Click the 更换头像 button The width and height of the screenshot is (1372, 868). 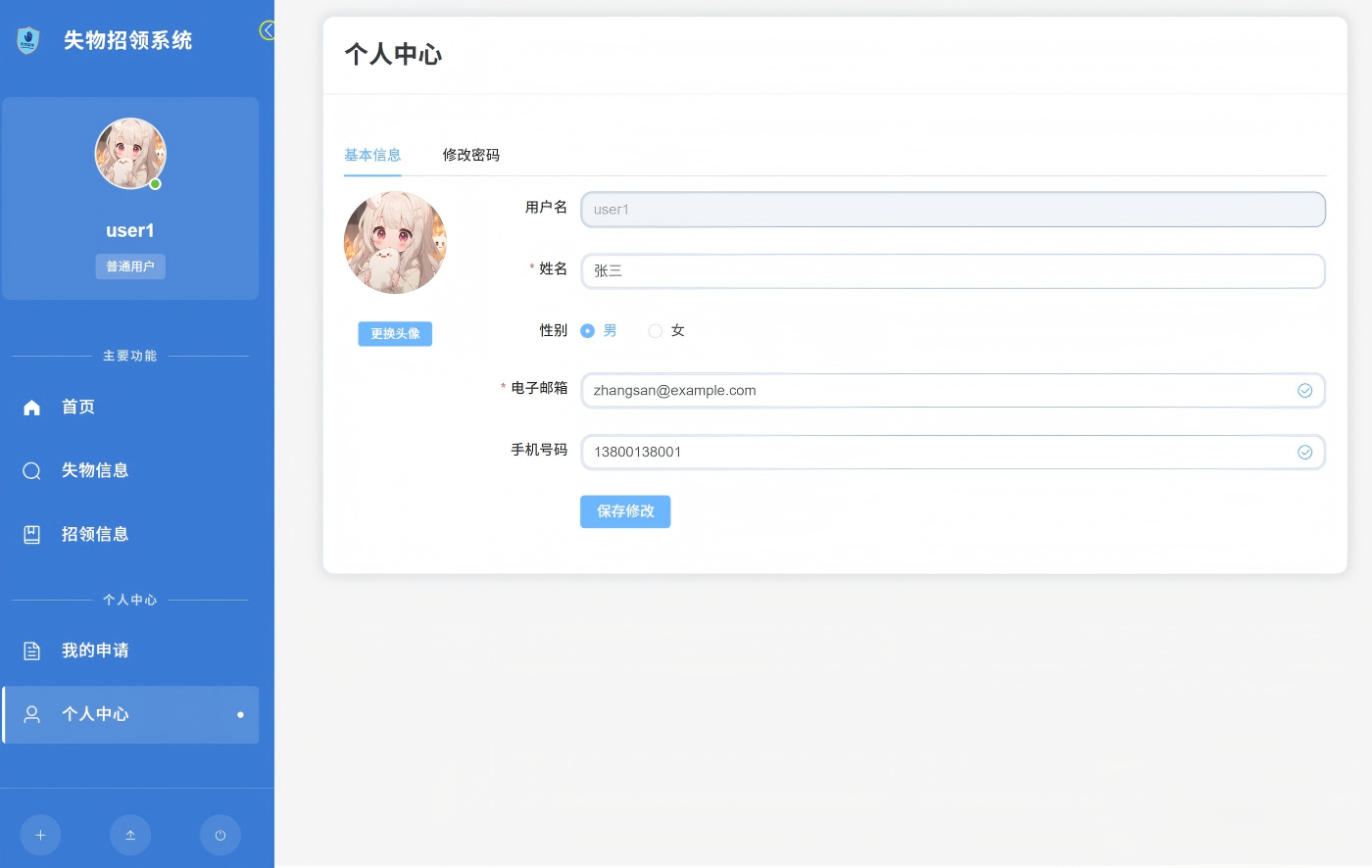click(395, 334)
